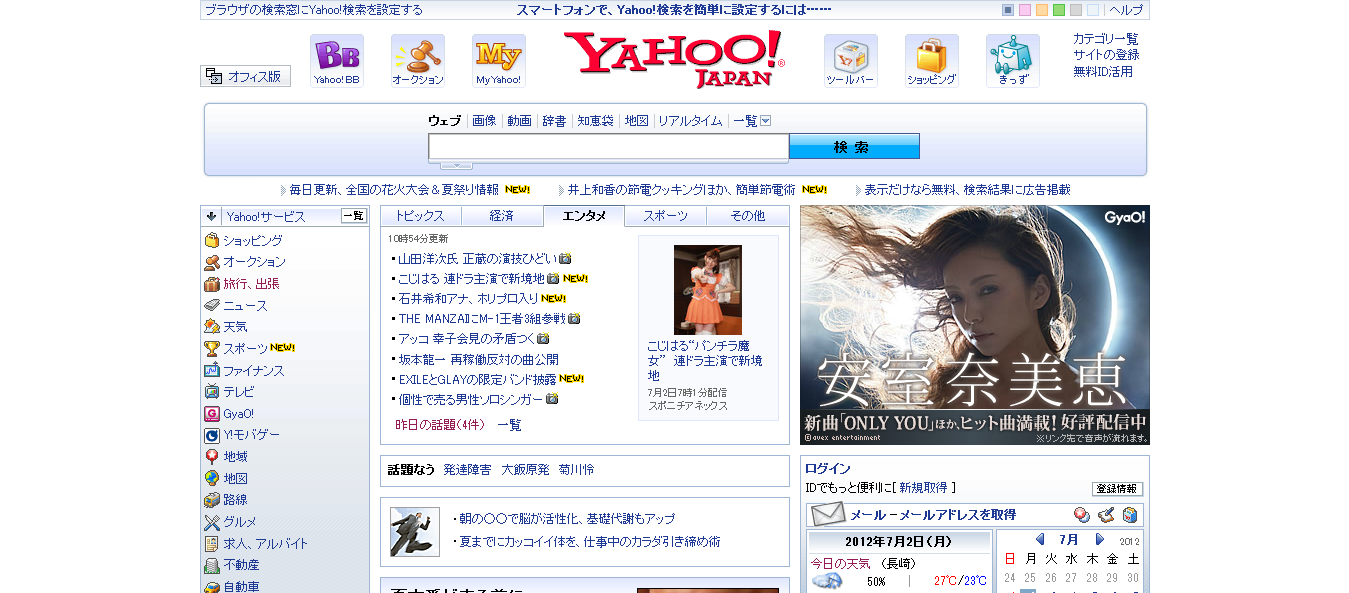Click the ファイナンス chart icon
1349x593 pixels.
pos(212,370)
